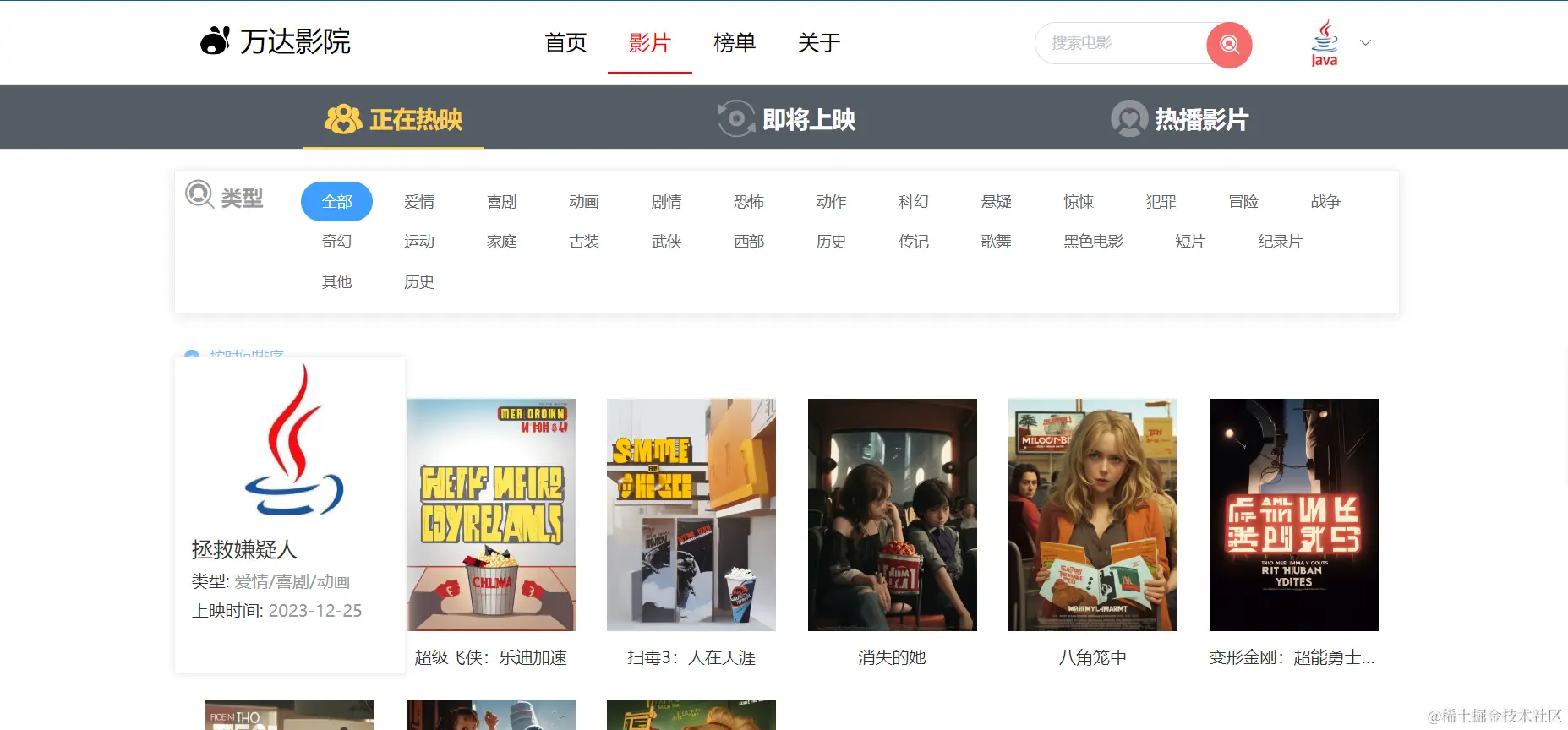1568x730 pixels.
Task: Filter by 犯罪 genre
Action: (x=1161, y=201)
